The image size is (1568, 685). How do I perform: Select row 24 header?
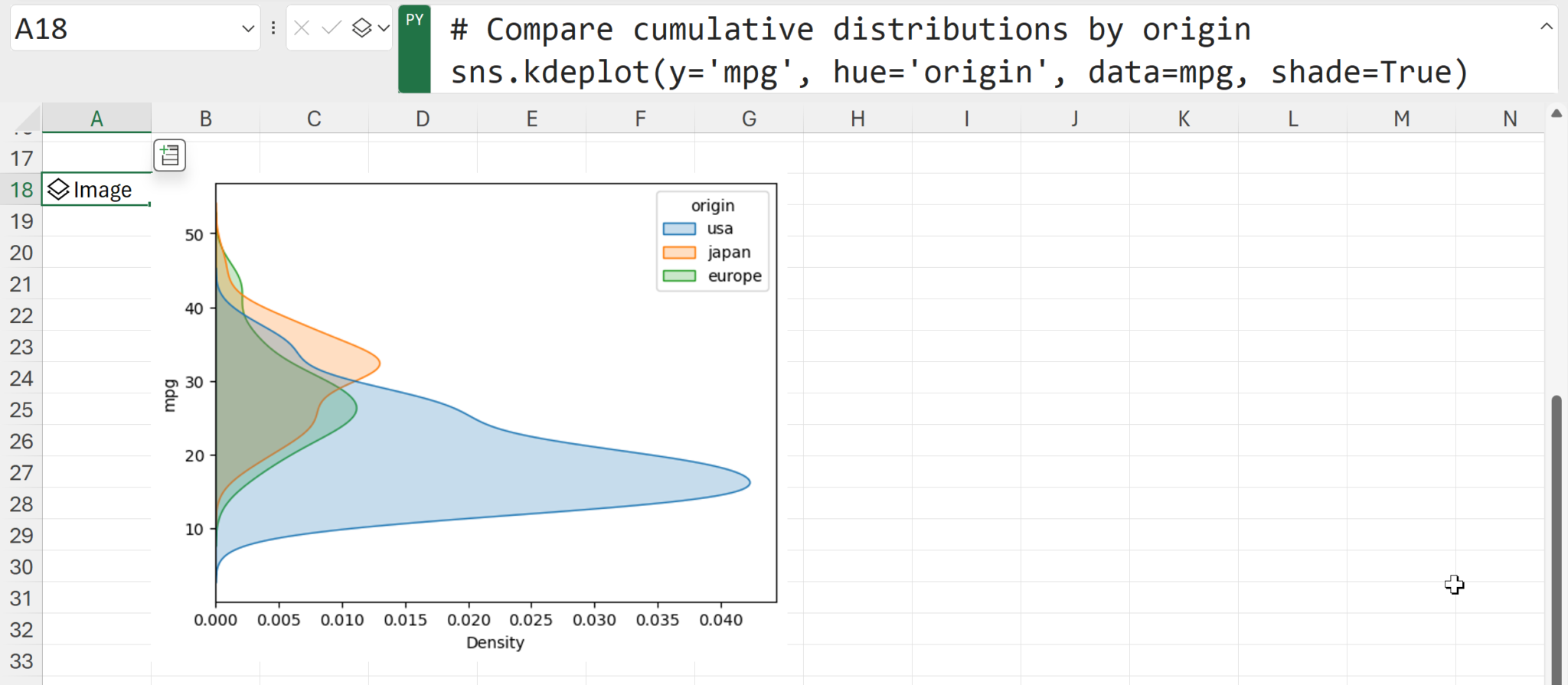point(21,377)
